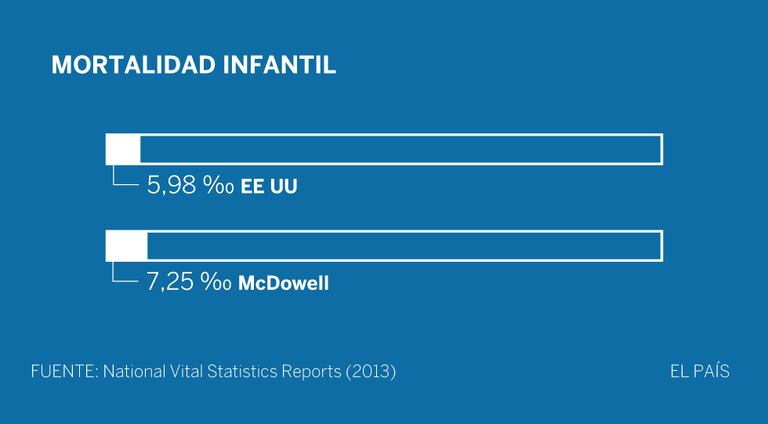Click the EL PAÍS credit
The image size is (768, 424).
[x=699, y=372]
